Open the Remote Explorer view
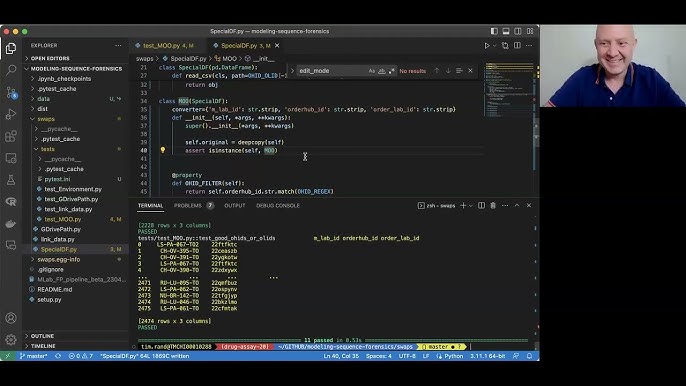This screenshot has height=386, width=686. click(x=11, y=158)
